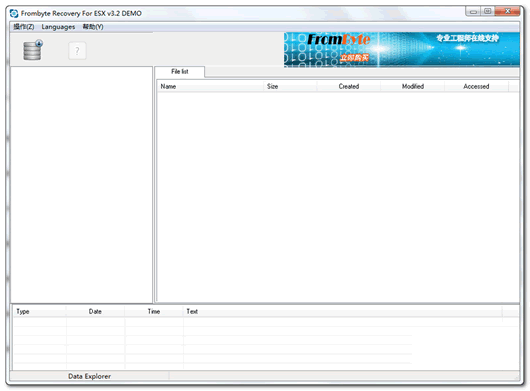Click the Time column header in log
Image resolution: width=530 pixels, height=391 pixels.
(x=154, y=312)
